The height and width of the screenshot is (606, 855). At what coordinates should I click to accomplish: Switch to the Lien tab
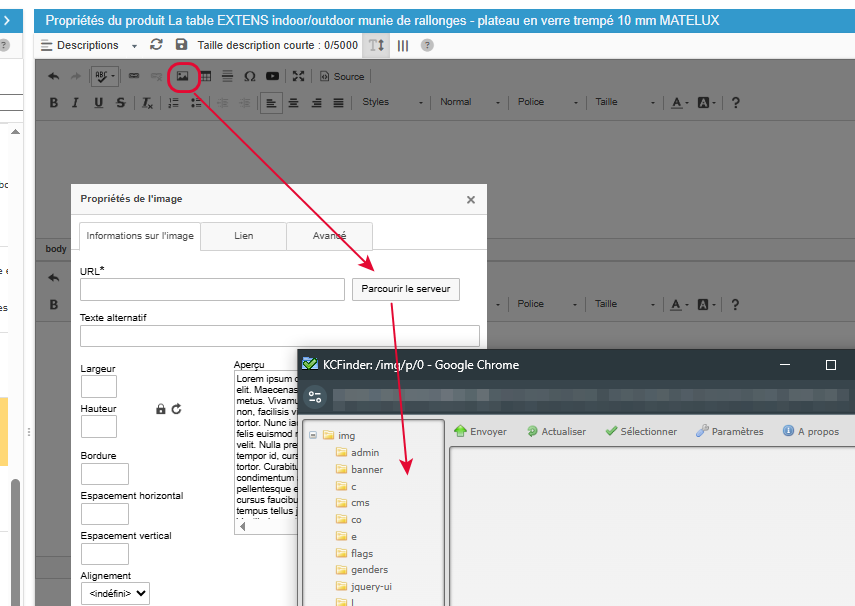pyautogui.click(x=243, y=236)
